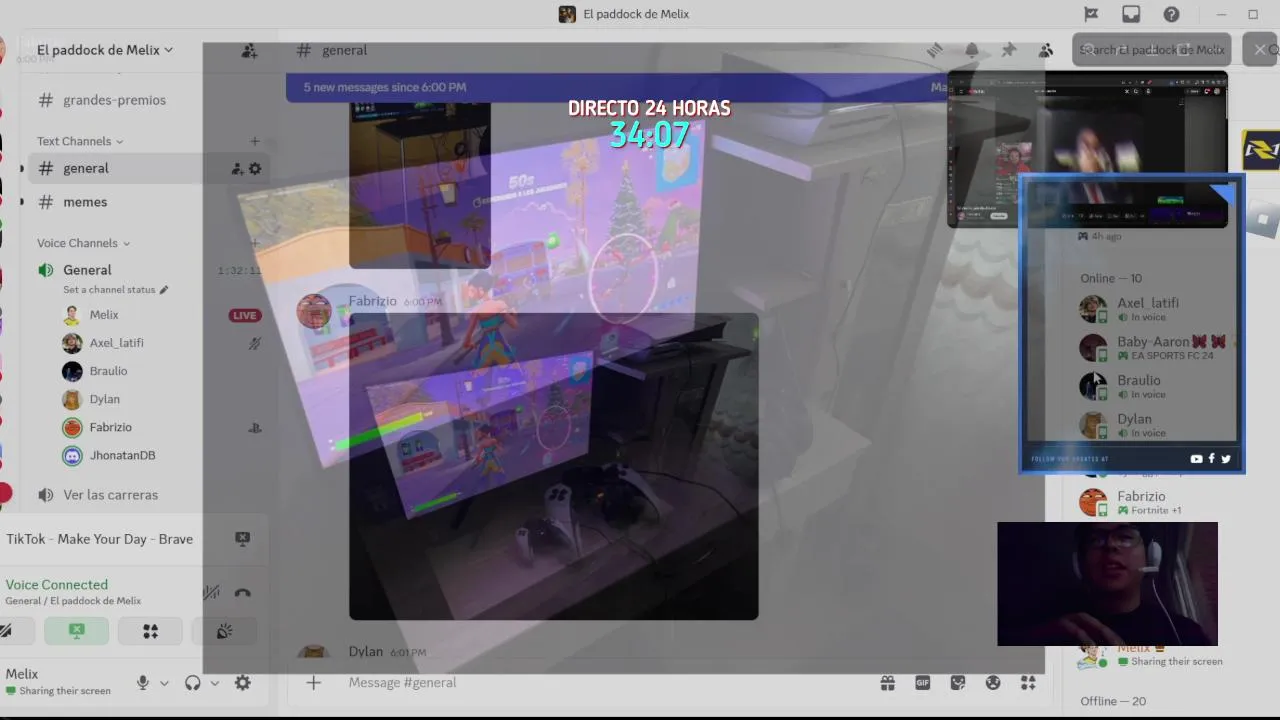Select the General voice channel
The width and height of the screenshot is (1280, 720).
pyautogui.click(x=87, y=270)
